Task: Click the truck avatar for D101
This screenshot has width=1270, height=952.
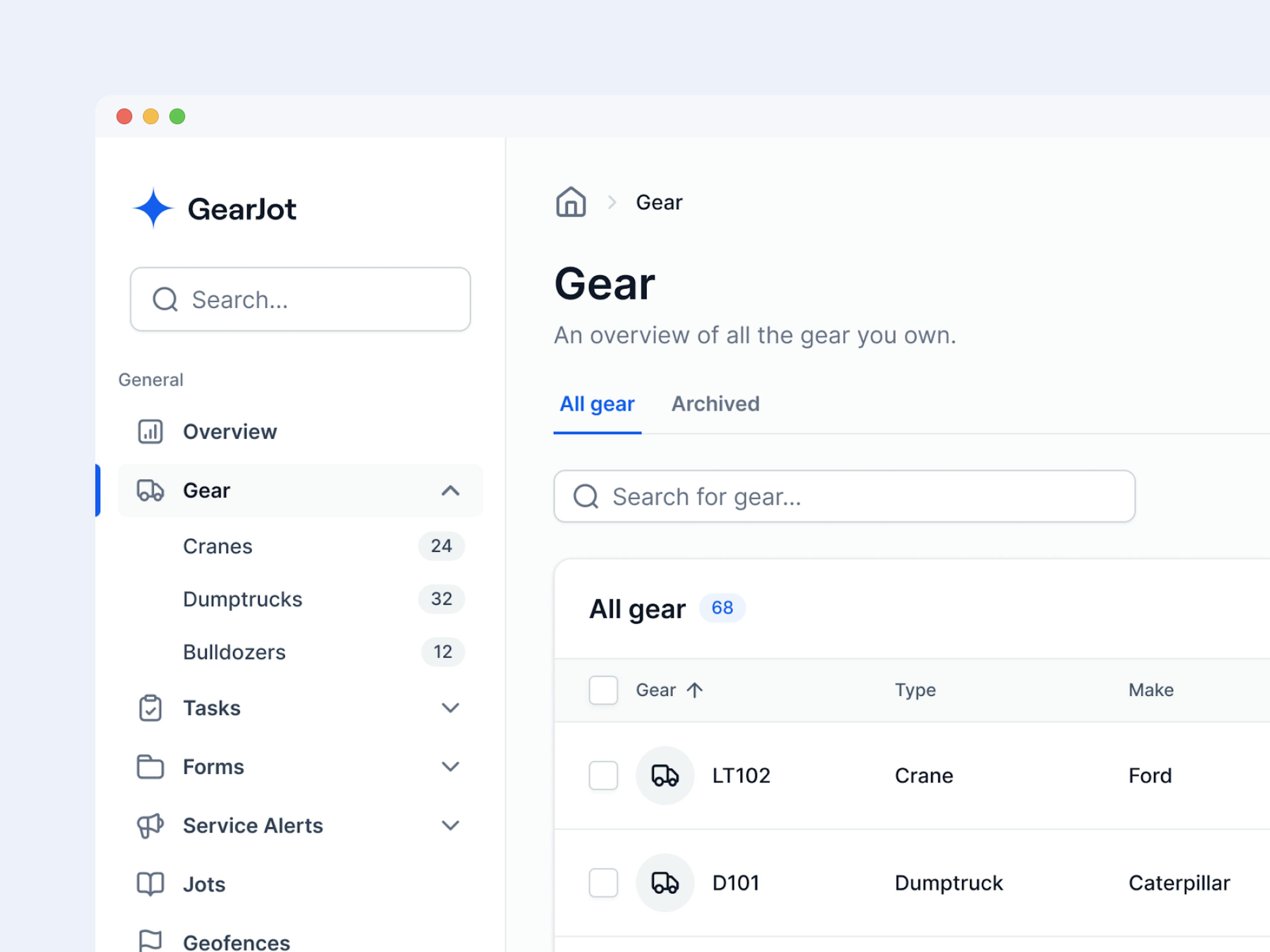Action: (x=665, y=883)
